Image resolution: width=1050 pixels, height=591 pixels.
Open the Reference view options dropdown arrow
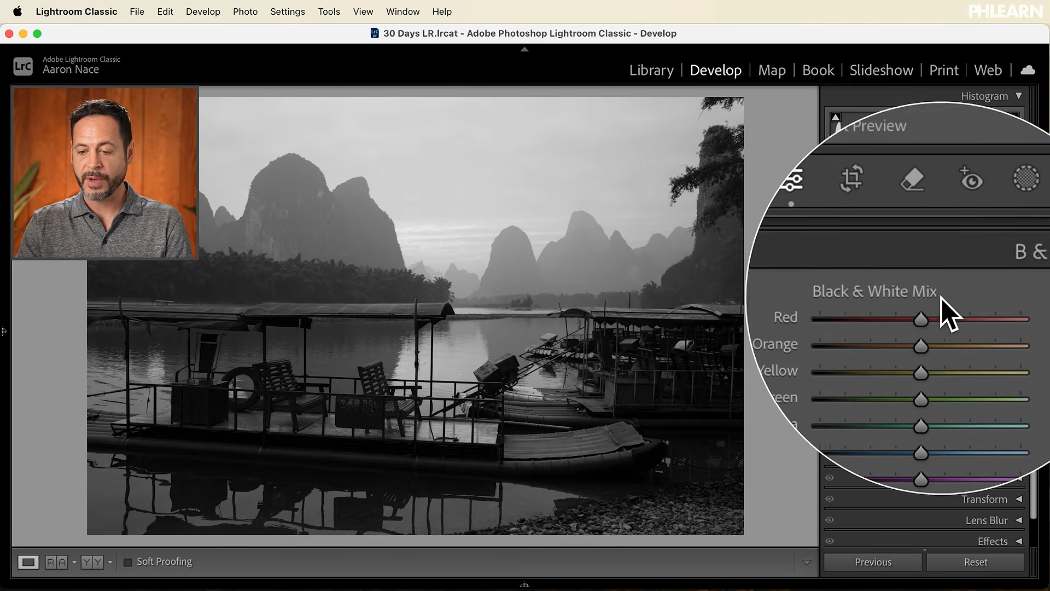click(x=74, y=562)
